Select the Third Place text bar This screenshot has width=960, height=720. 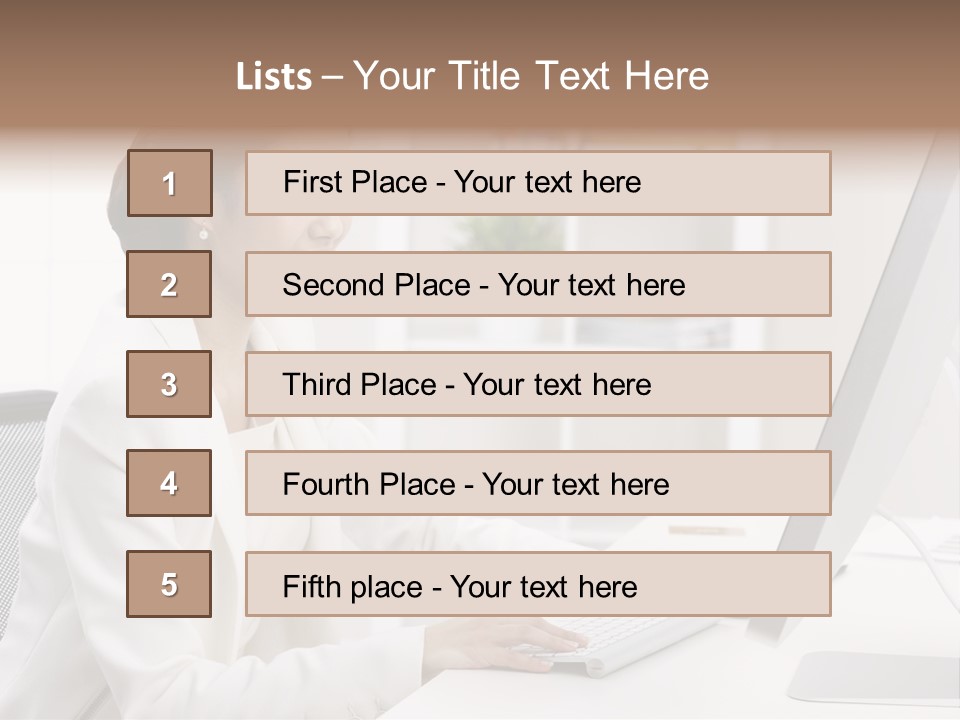click(538, 384)
